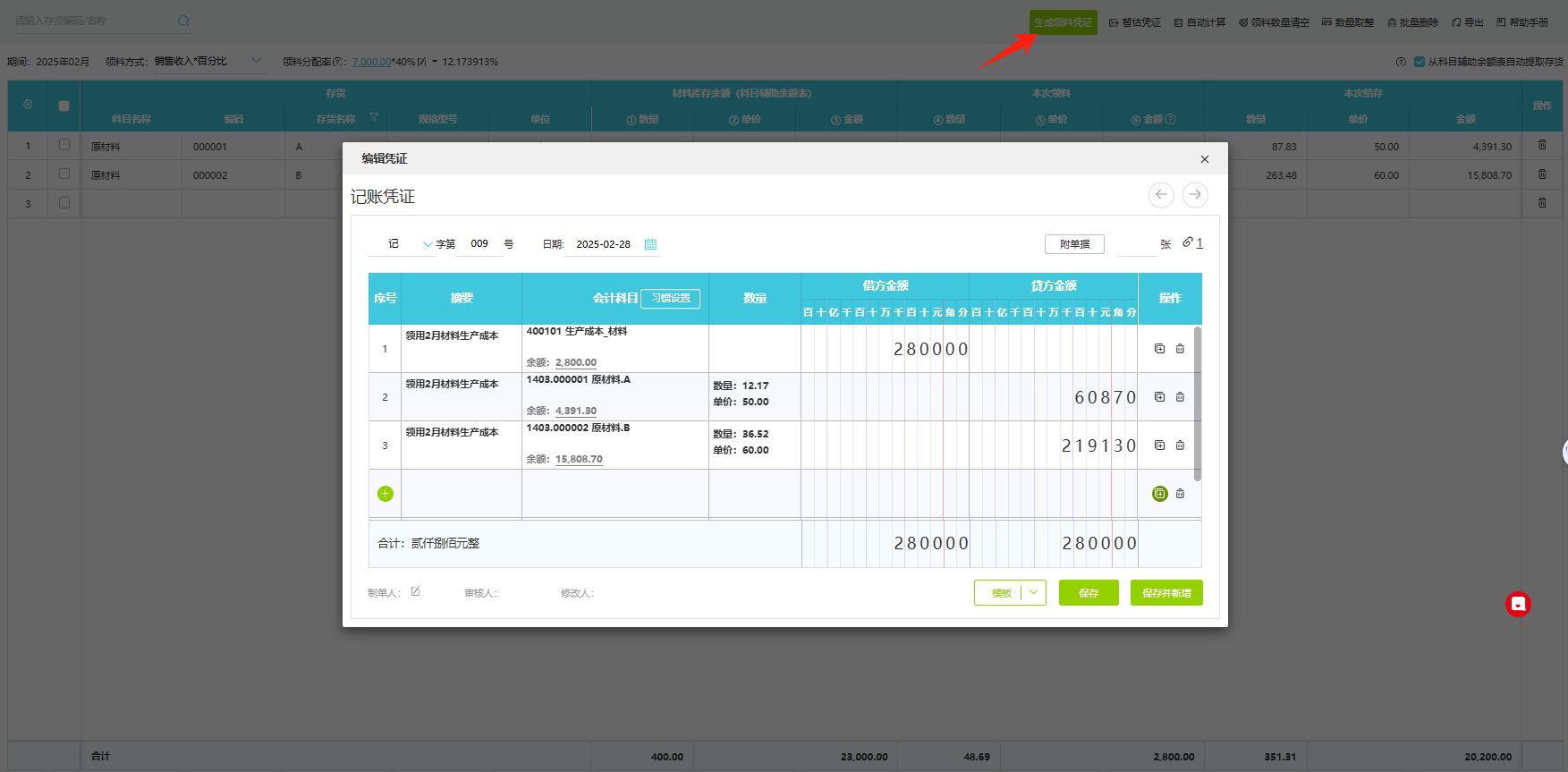Click the 保存并新增 button
Screen dimensions: 1568x772
(1165, 593)
